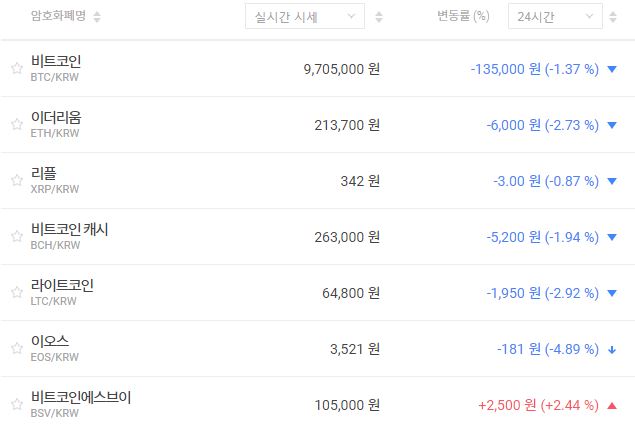
Task: Favorite Bitcoin with the star icon
Action: coord(16,69)
